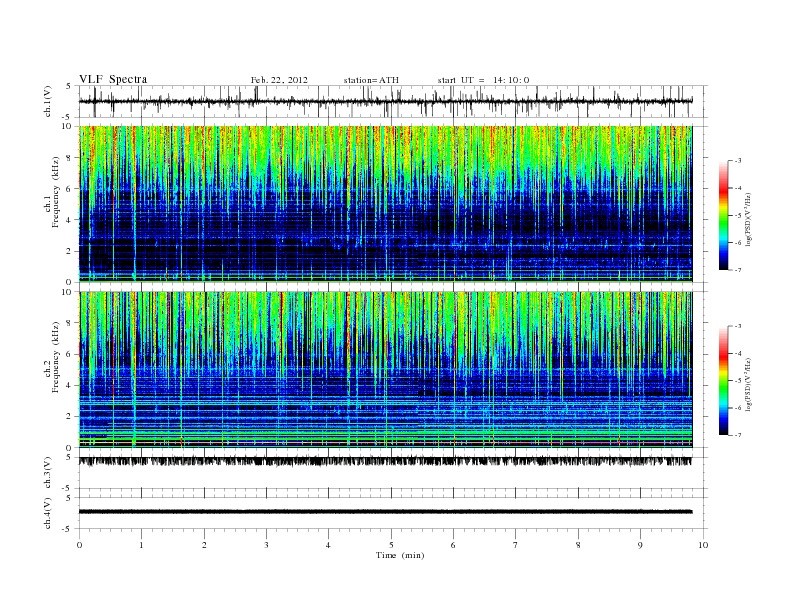Click the time-axis tick label "5"
792x612 pixels.
point(391,545)
